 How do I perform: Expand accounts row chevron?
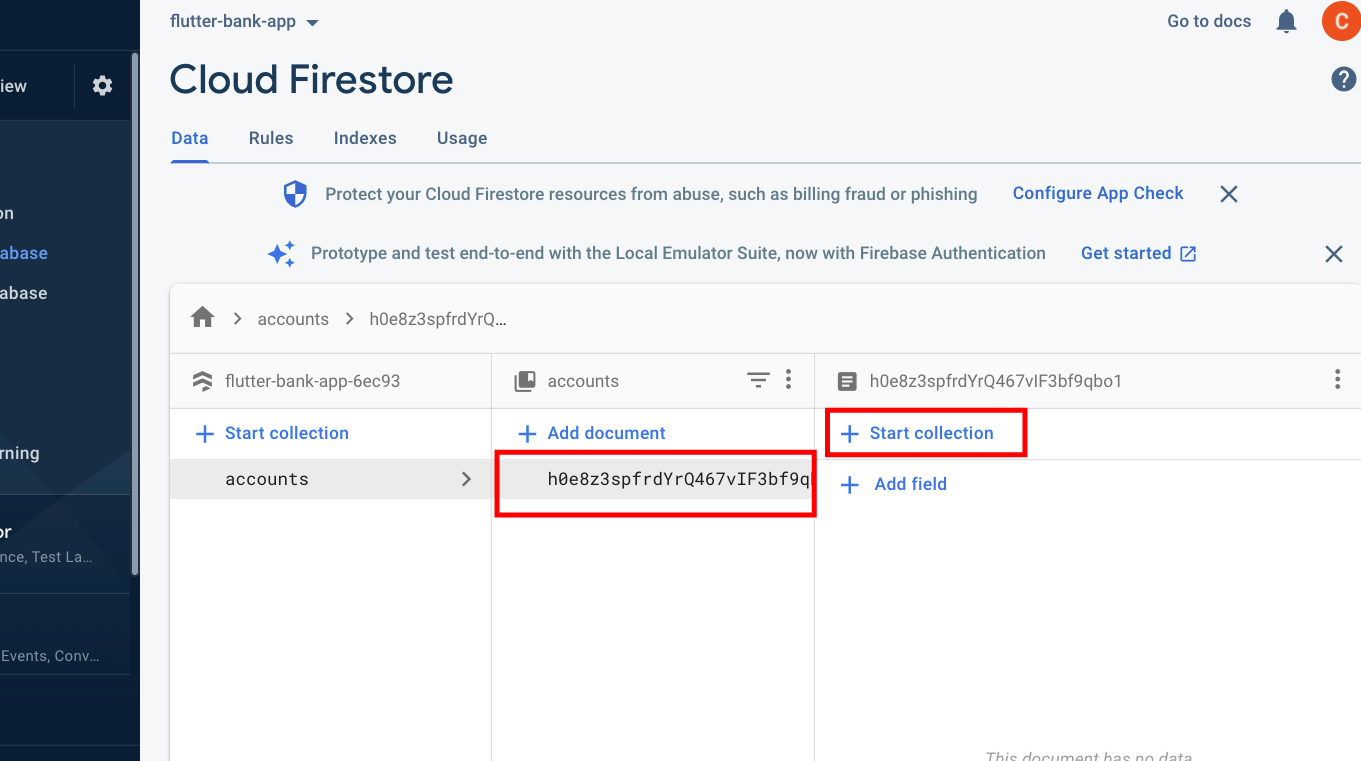(x=466, y=479)
